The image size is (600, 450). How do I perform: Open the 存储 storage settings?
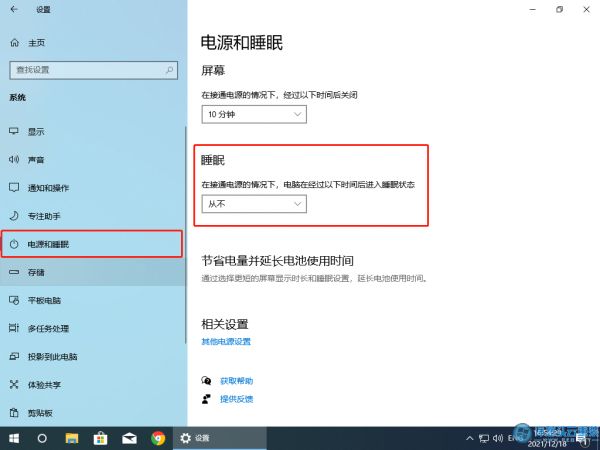(93, 272)
